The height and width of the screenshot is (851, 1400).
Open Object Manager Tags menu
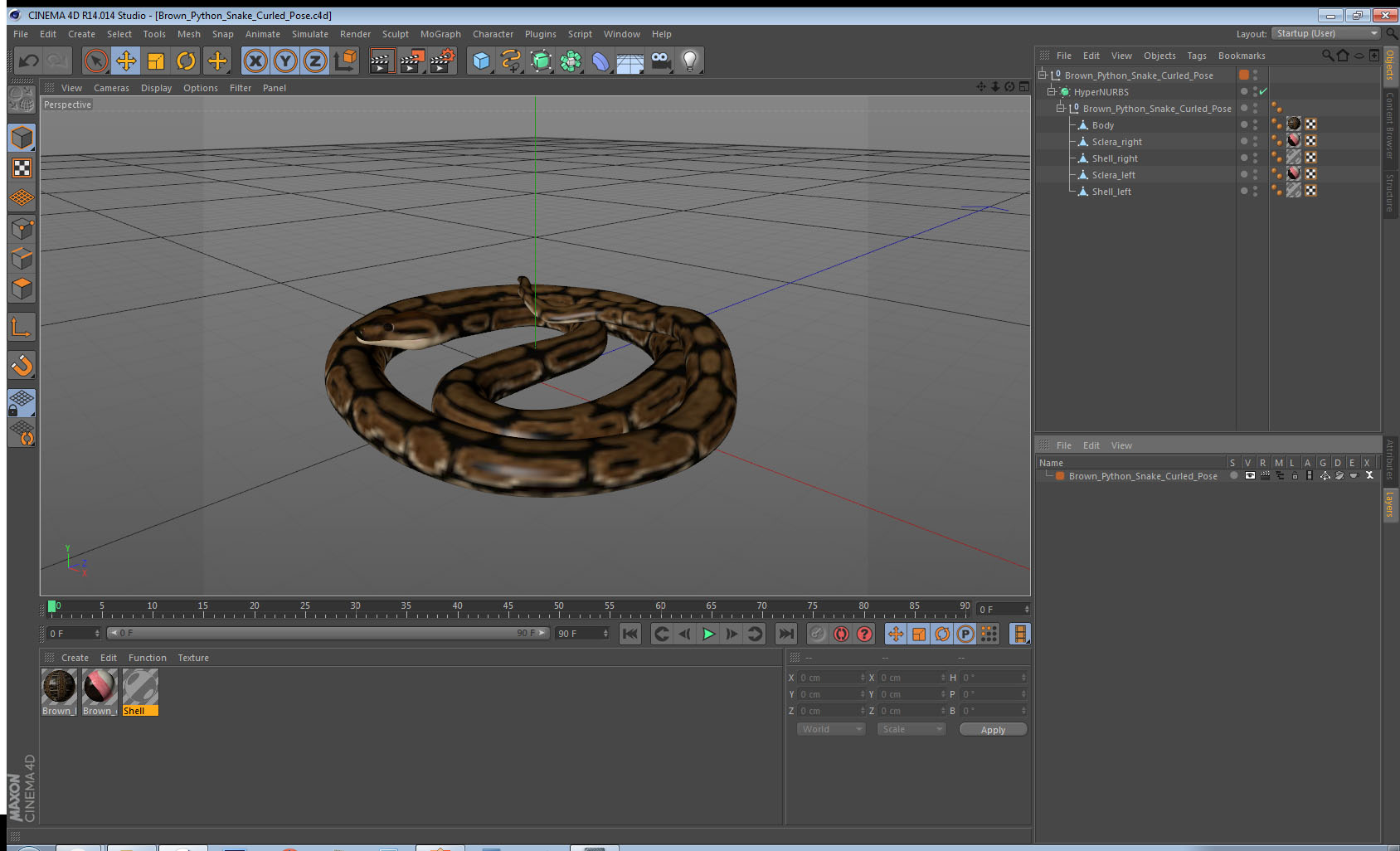(1196, 56)
